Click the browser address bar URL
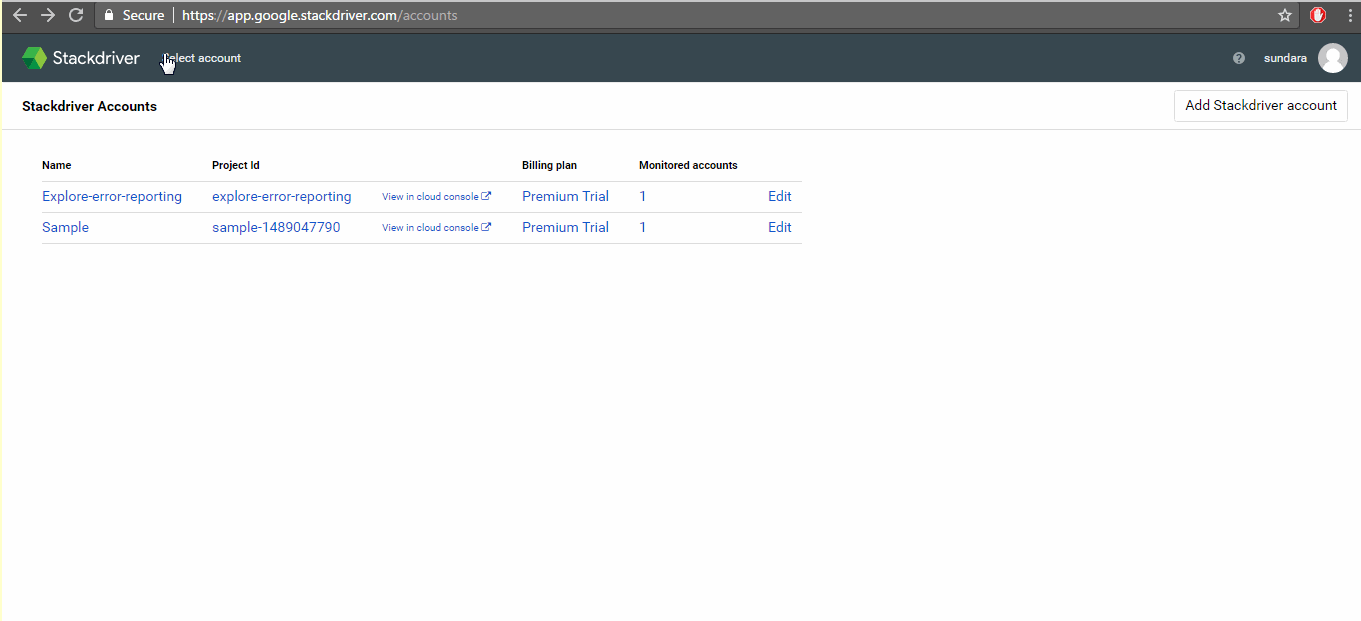 click(319, 15)
